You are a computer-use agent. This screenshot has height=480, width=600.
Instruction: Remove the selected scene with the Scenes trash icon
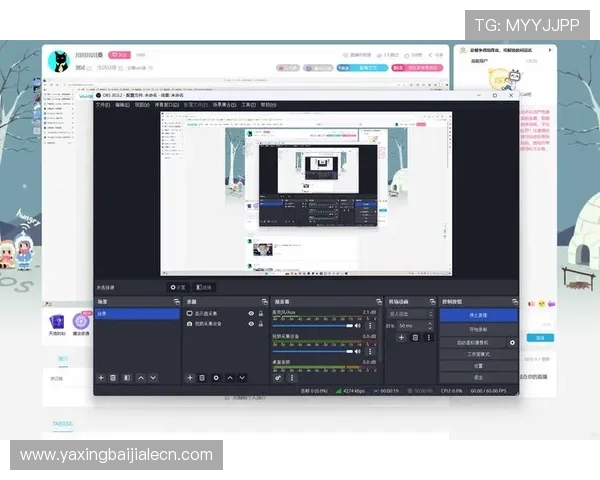113,378
